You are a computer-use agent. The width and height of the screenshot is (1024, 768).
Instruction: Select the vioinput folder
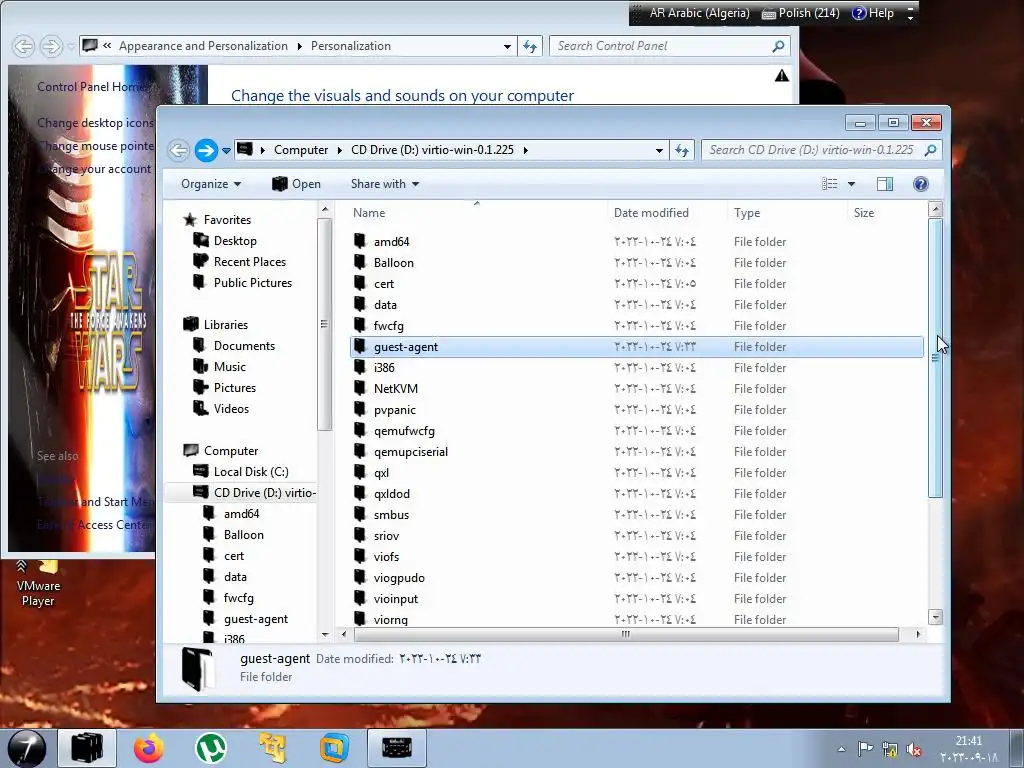[637, 598]
